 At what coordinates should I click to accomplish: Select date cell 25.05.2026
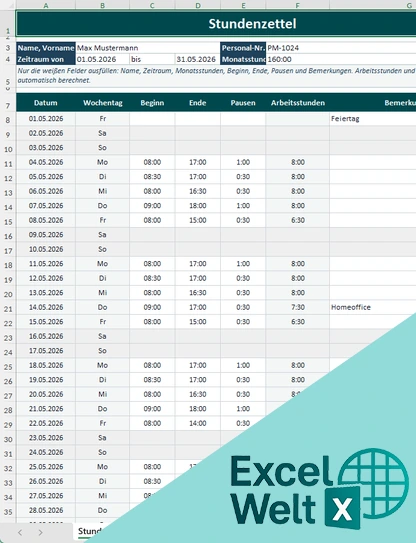point(46,467)
